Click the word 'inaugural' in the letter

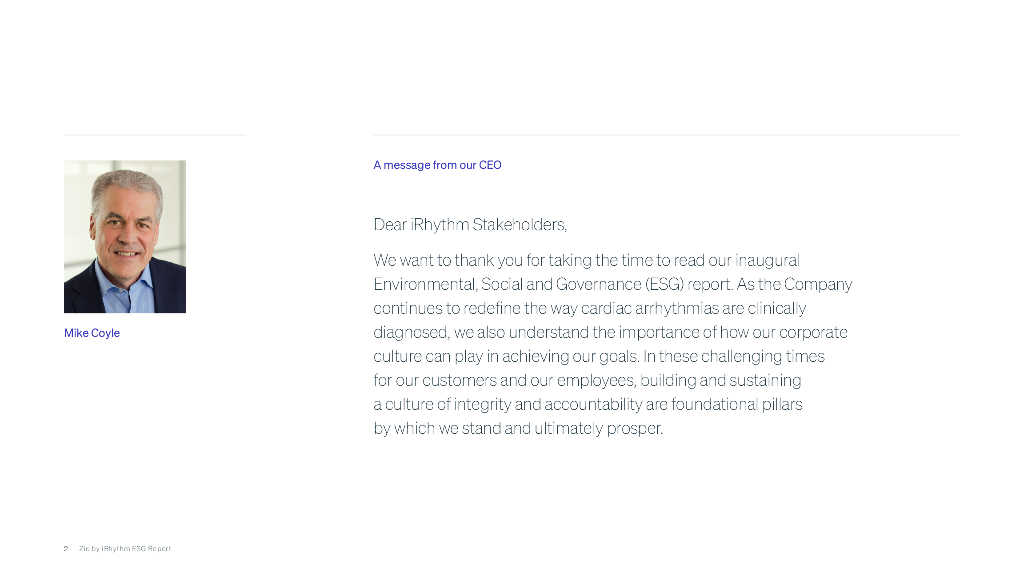768,260
